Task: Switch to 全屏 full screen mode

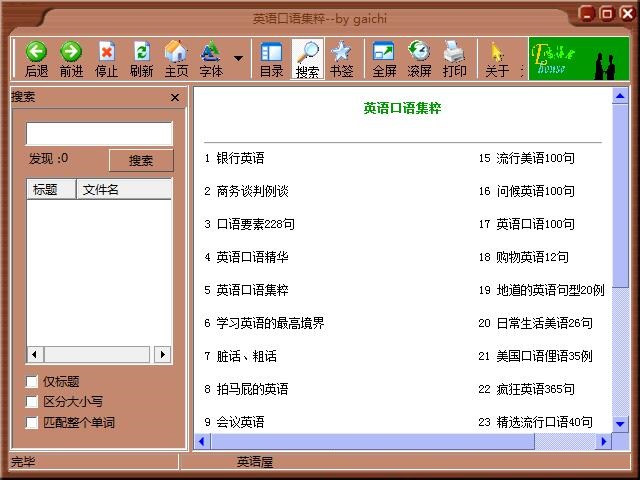Action: (x=384, y=59)
